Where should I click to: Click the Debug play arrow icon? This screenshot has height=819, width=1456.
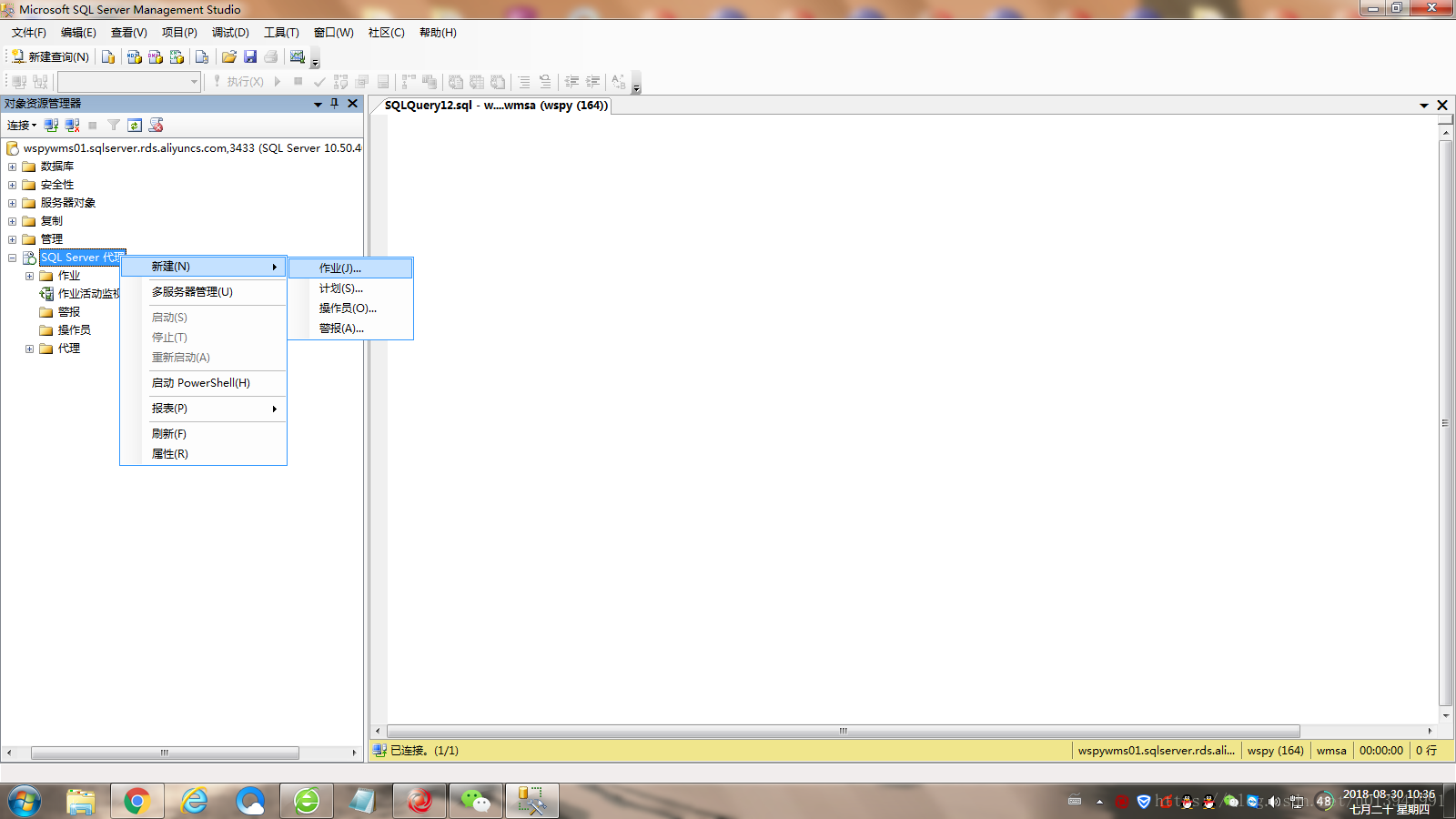point(278,82)
